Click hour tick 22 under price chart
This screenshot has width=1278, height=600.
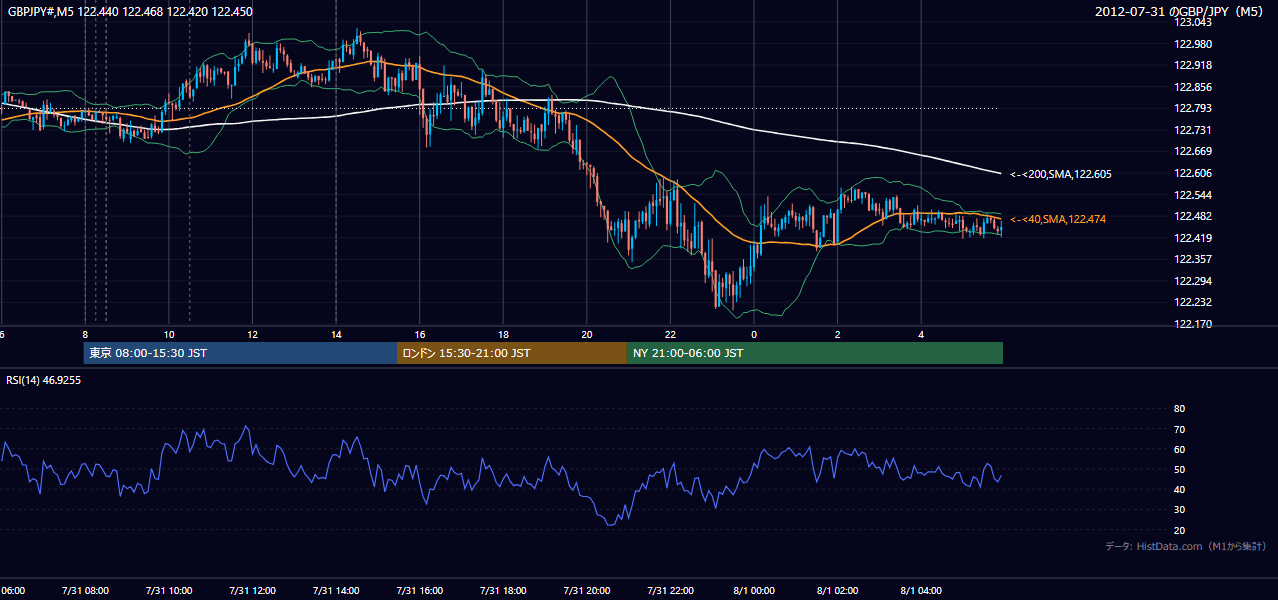[x=671, y=335]
